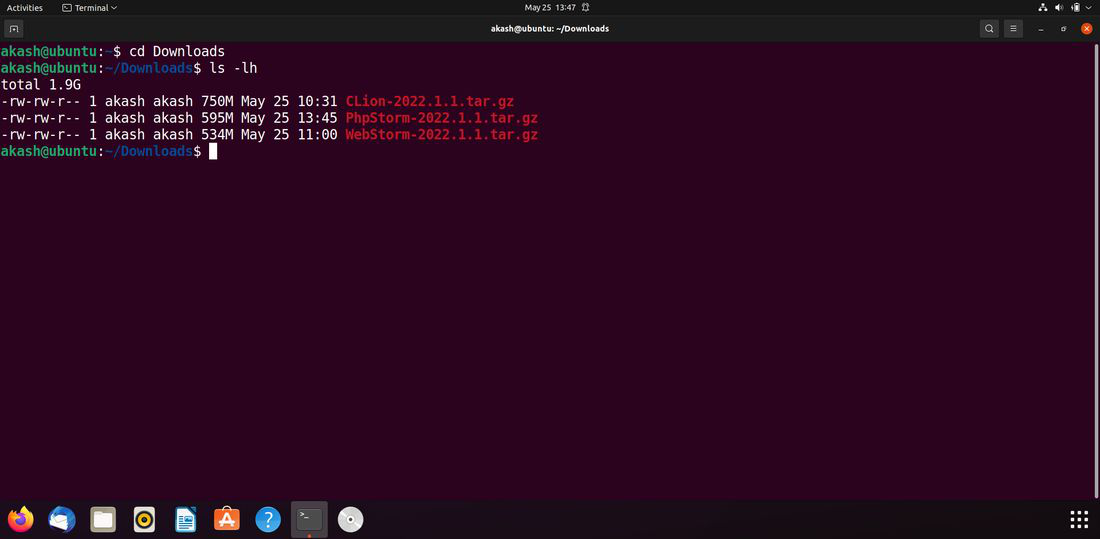
Task: Click the 13:45 timestamp
Action: 317,118
